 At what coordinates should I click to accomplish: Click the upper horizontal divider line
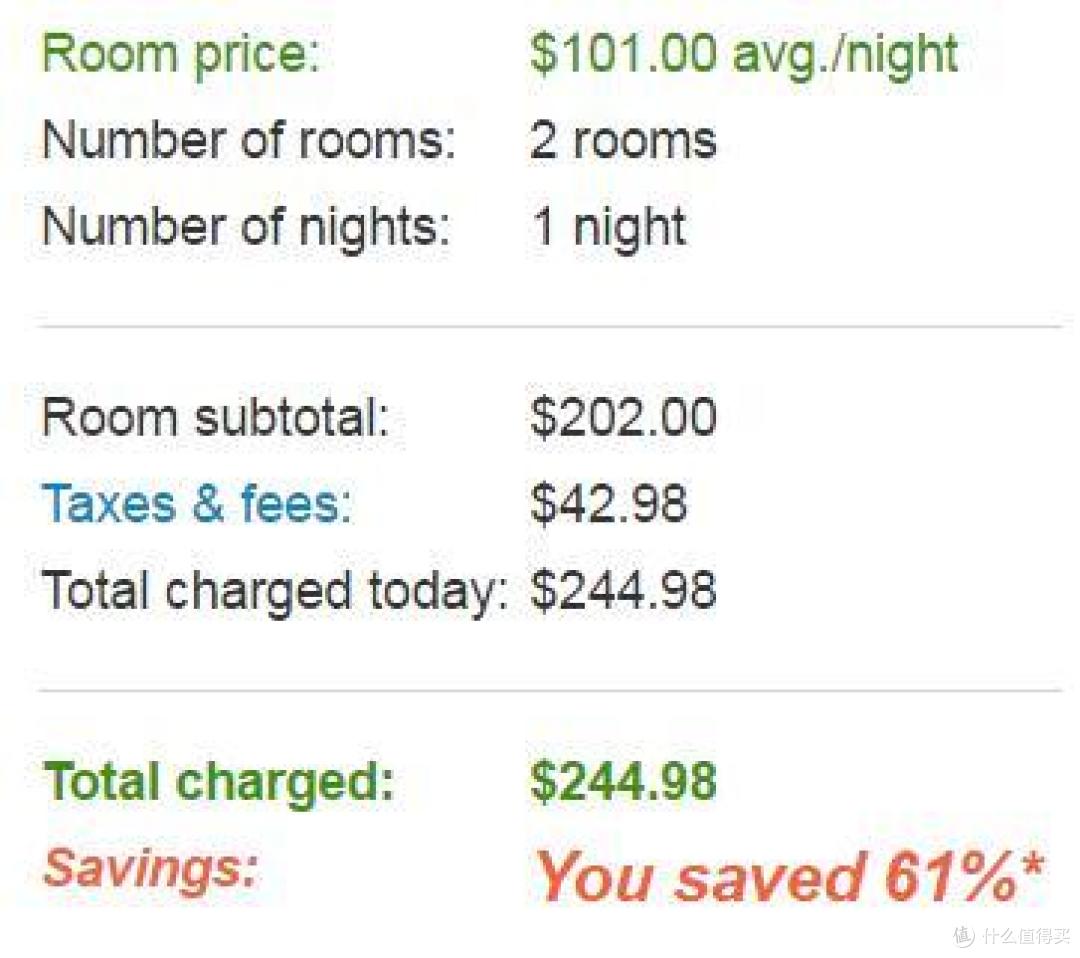click(x=550, y=326)
